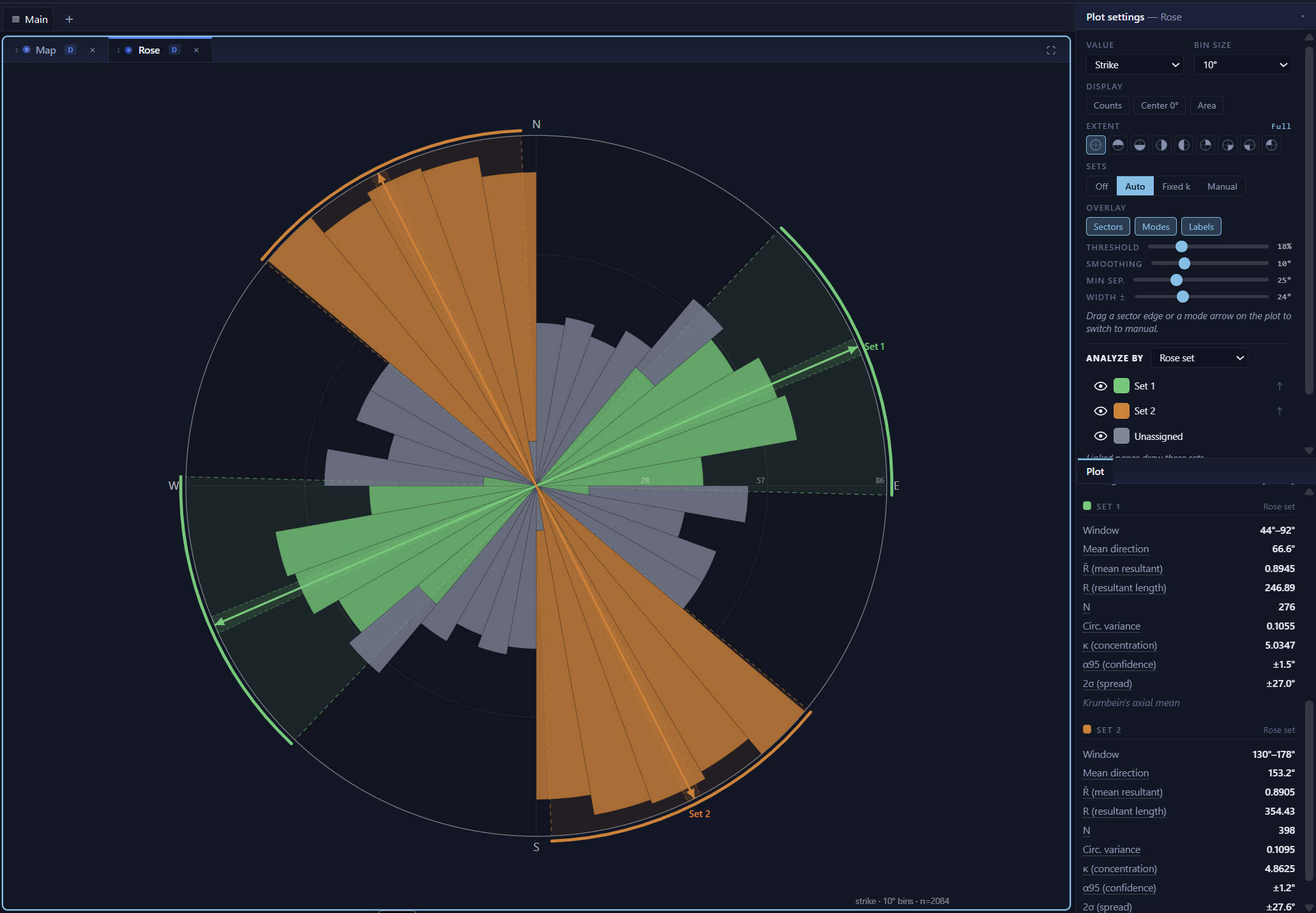This screenshot has height=913, width=1316.
Task: Set sets mode to Fixed k
Action: pos(1176,186)
